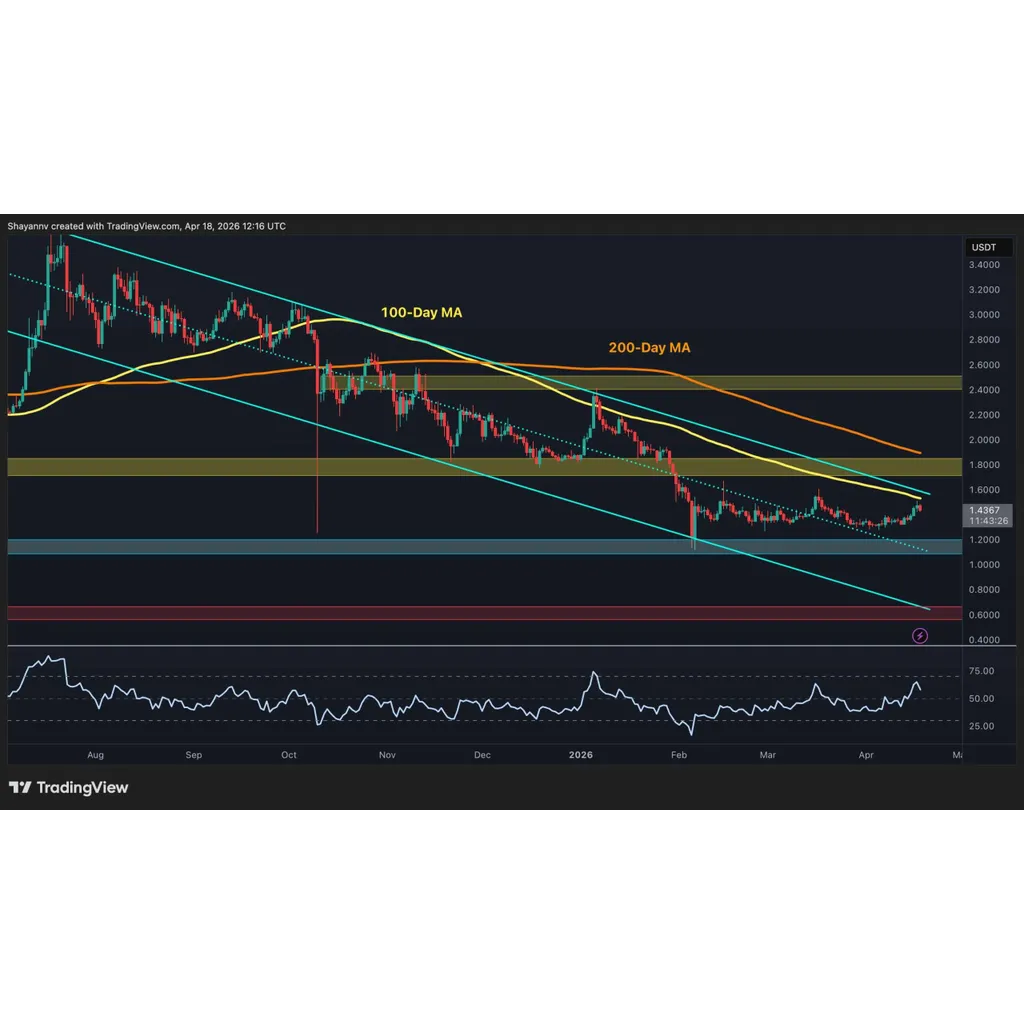Click the purple lightning bolt icon

[x=920, y=635]
